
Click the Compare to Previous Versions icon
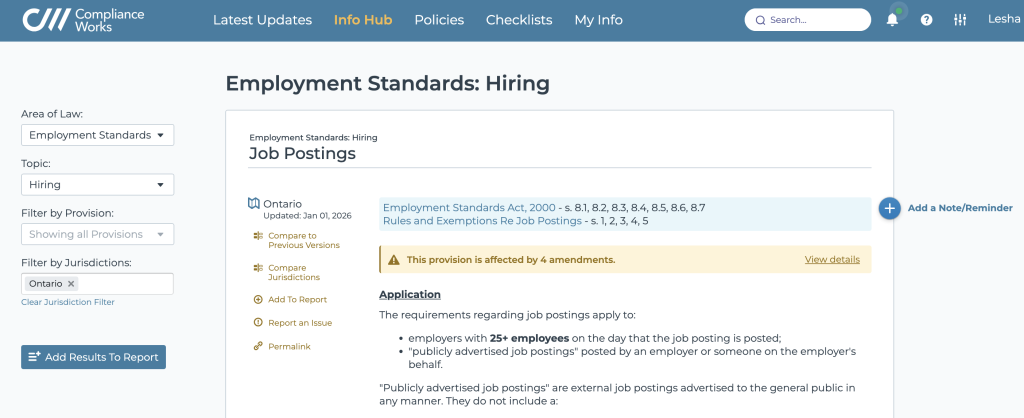click(x=258, y=236)
